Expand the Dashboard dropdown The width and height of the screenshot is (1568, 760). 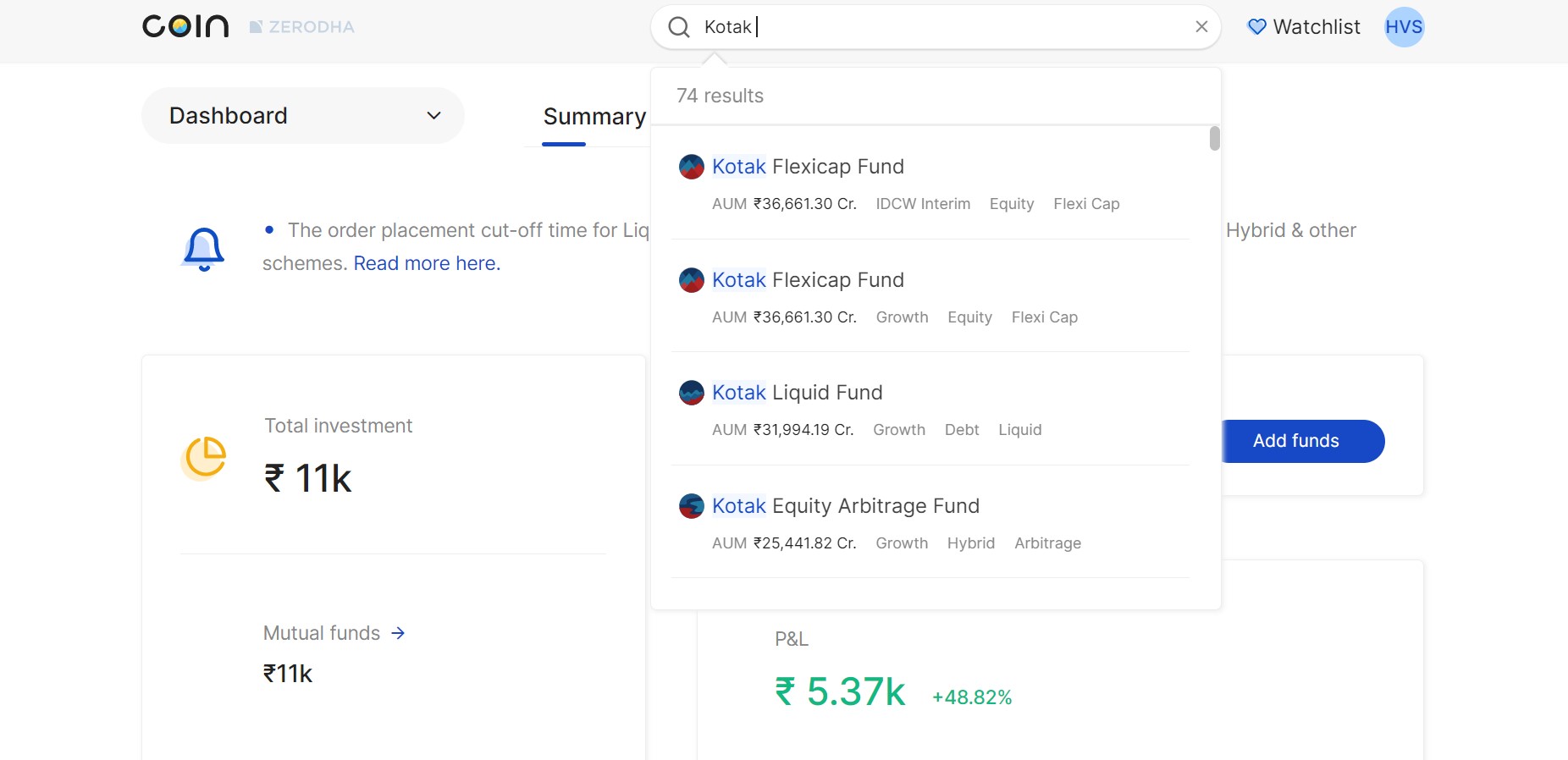(x=302, y=116)
